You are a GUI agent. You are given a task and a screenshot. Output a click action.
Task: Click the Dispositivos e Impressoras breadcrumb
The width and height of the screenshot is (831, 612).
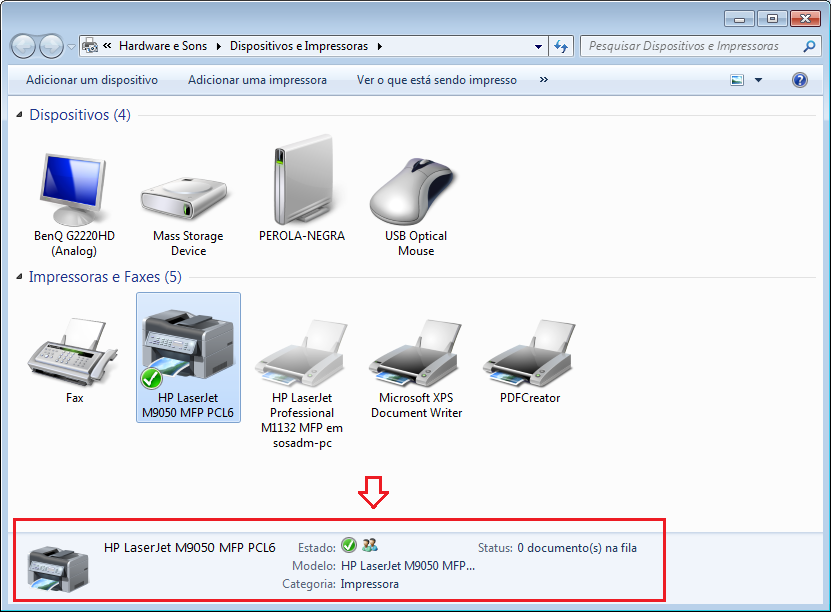(299, 46)
